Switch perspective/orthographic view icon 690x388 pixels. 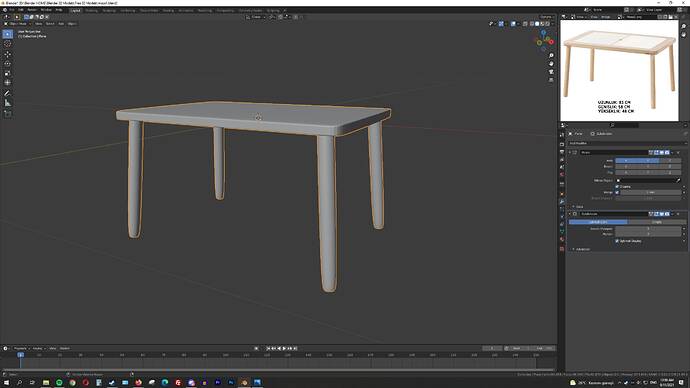point(551,80)
